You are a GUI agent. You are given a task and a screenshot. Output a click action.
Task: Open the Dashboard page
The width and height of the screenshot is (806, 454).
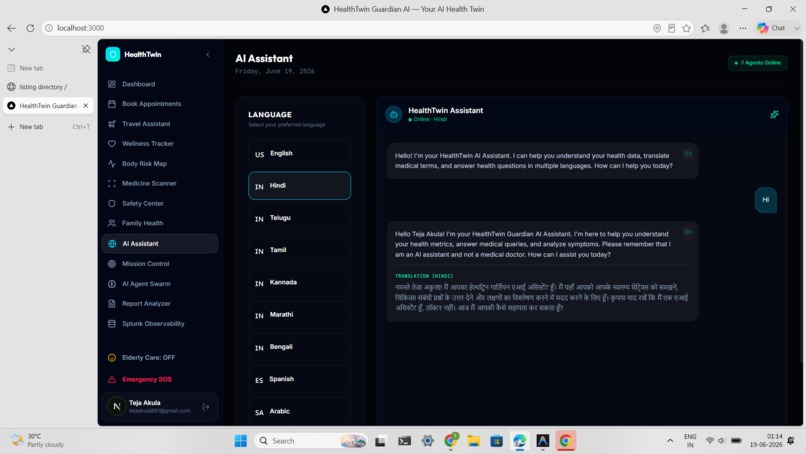159,84
